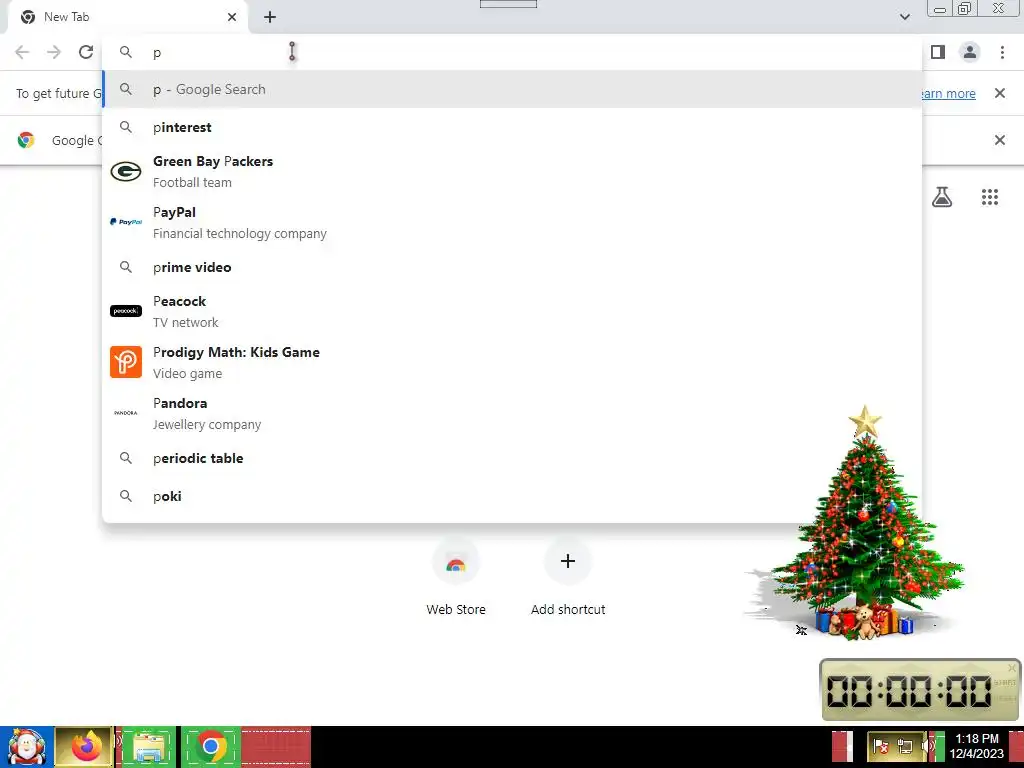
Task: Toggle the side panel icon
Action: click(938, 52)
